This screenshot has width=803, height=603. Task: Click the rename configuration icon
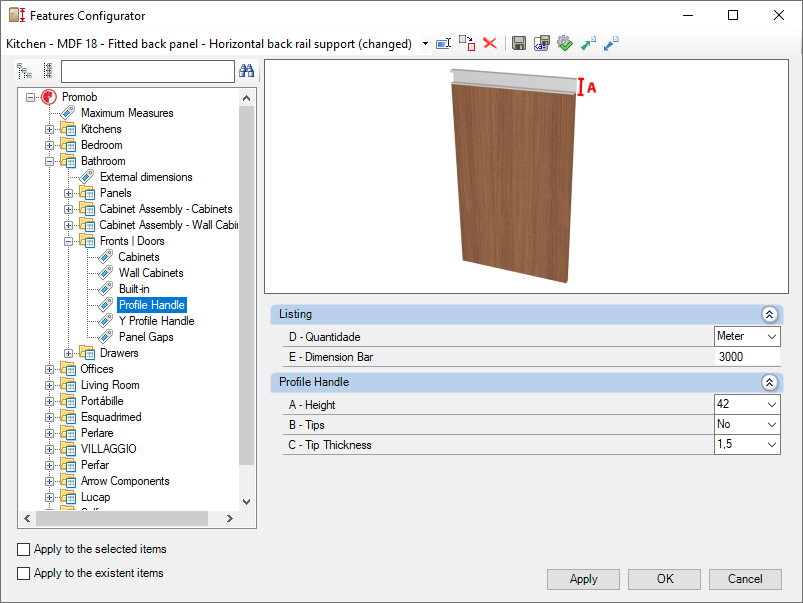[x=443, y=44]
